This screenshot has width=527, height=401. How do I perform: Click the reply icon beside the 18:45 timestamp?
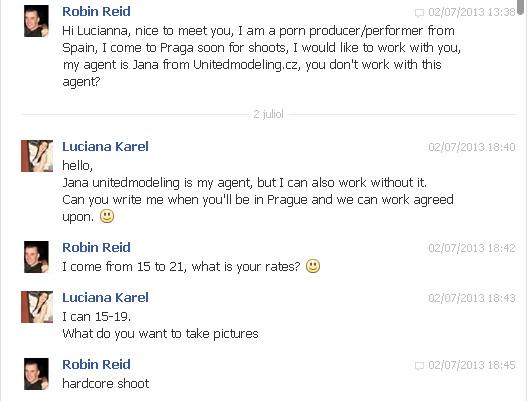pos(419,366)
